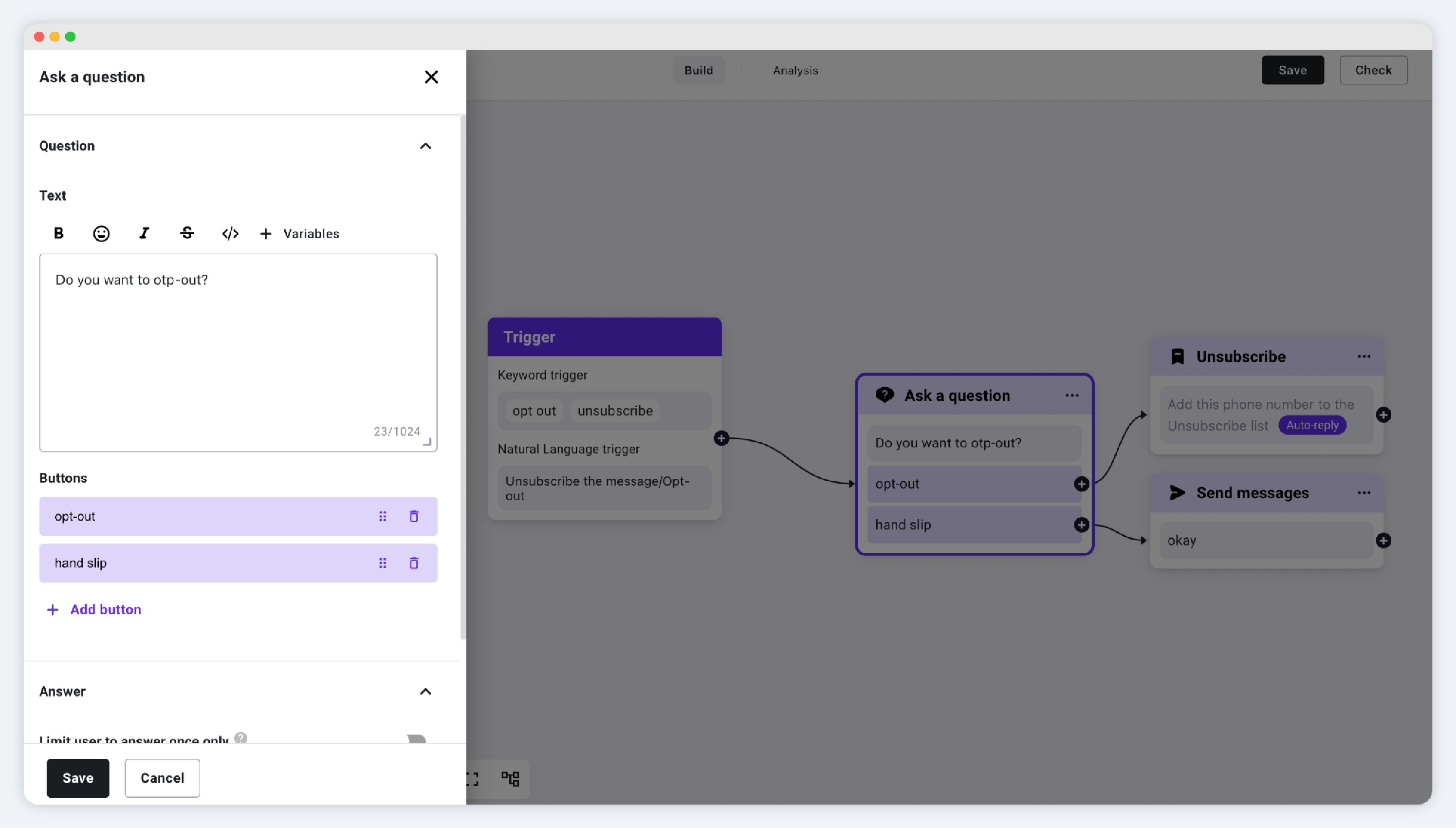Collapse the Answer section

[x=425, y=692]
